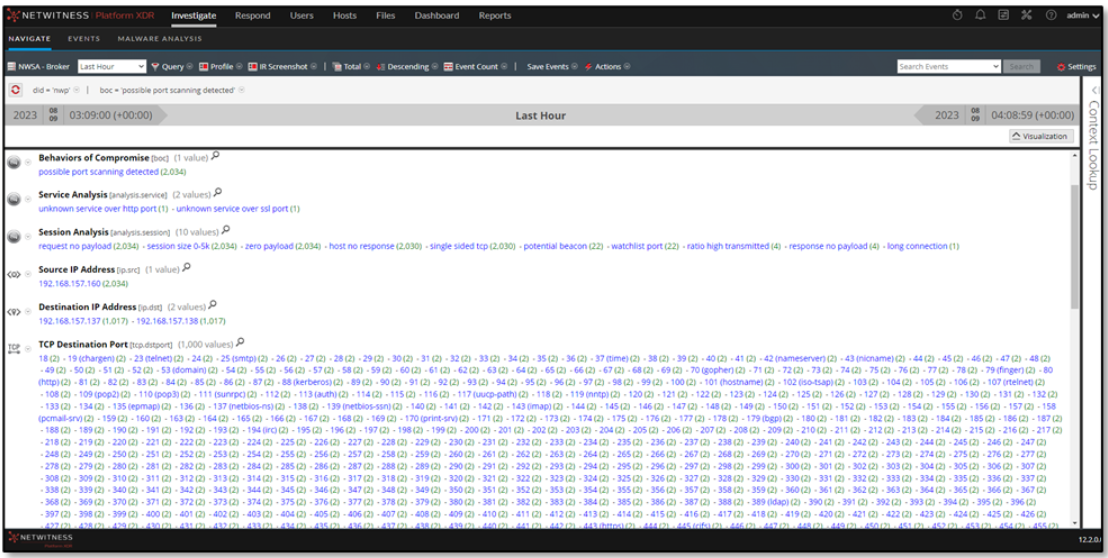Open the Last Hour time range dropdown

[111, 67]
